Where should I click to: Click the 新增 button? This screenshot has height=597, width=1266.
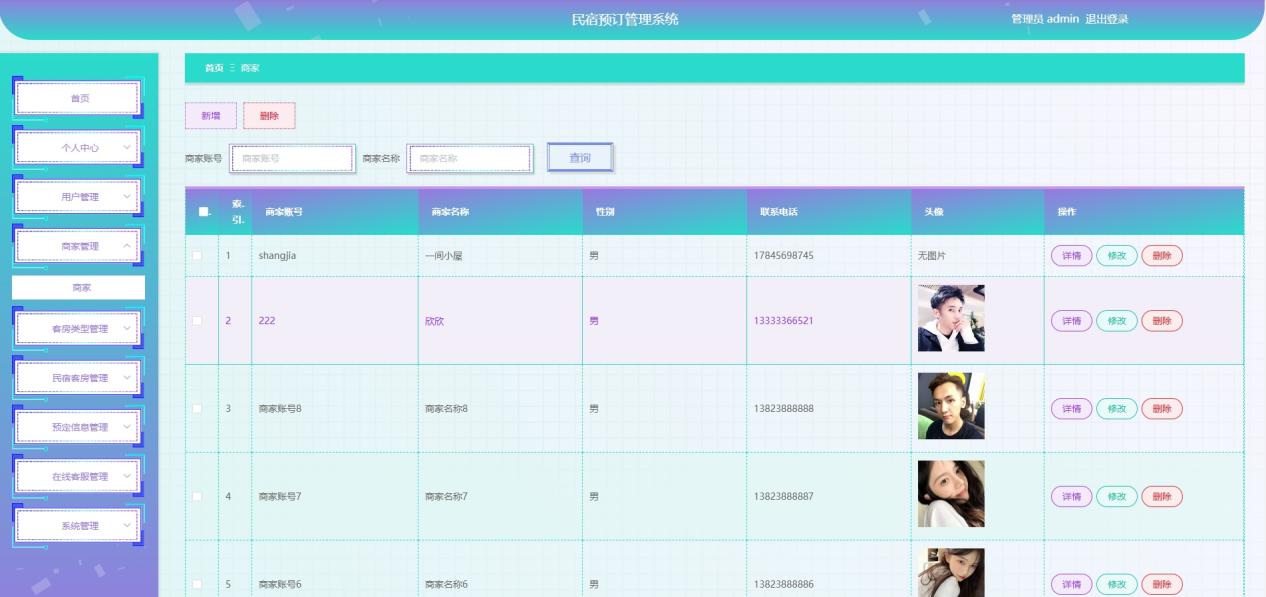211,116
